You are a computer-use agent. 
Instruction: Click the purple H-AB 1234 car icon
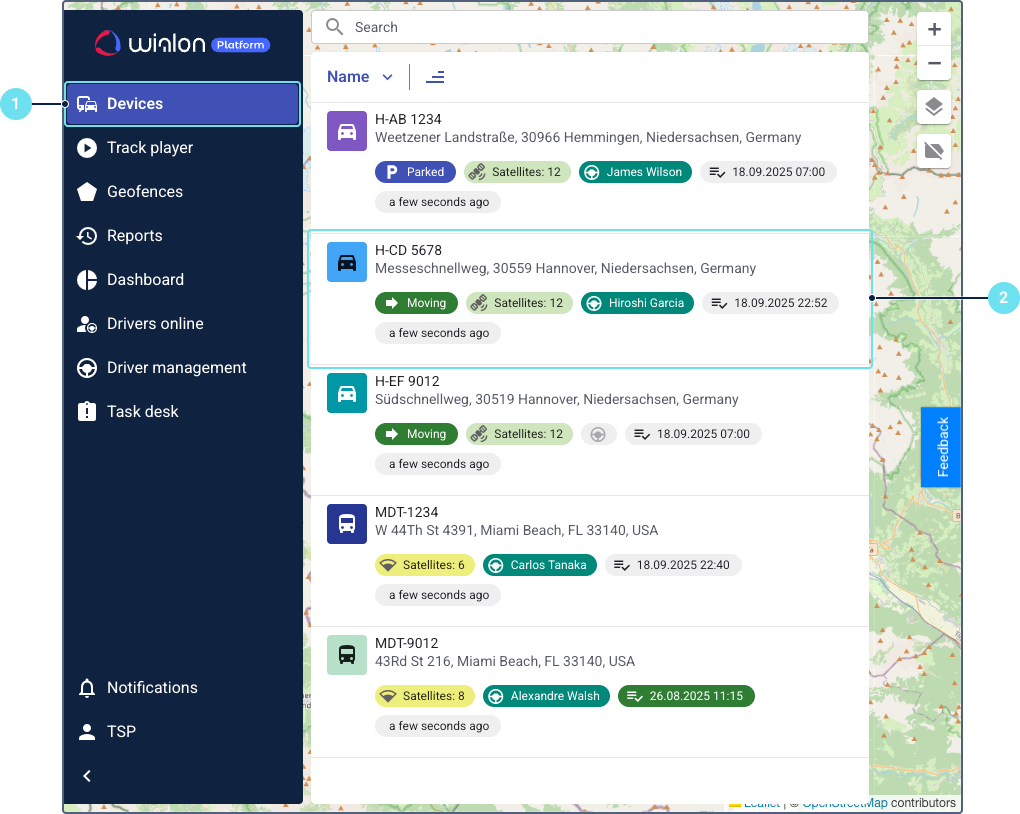tap(347, 131)
